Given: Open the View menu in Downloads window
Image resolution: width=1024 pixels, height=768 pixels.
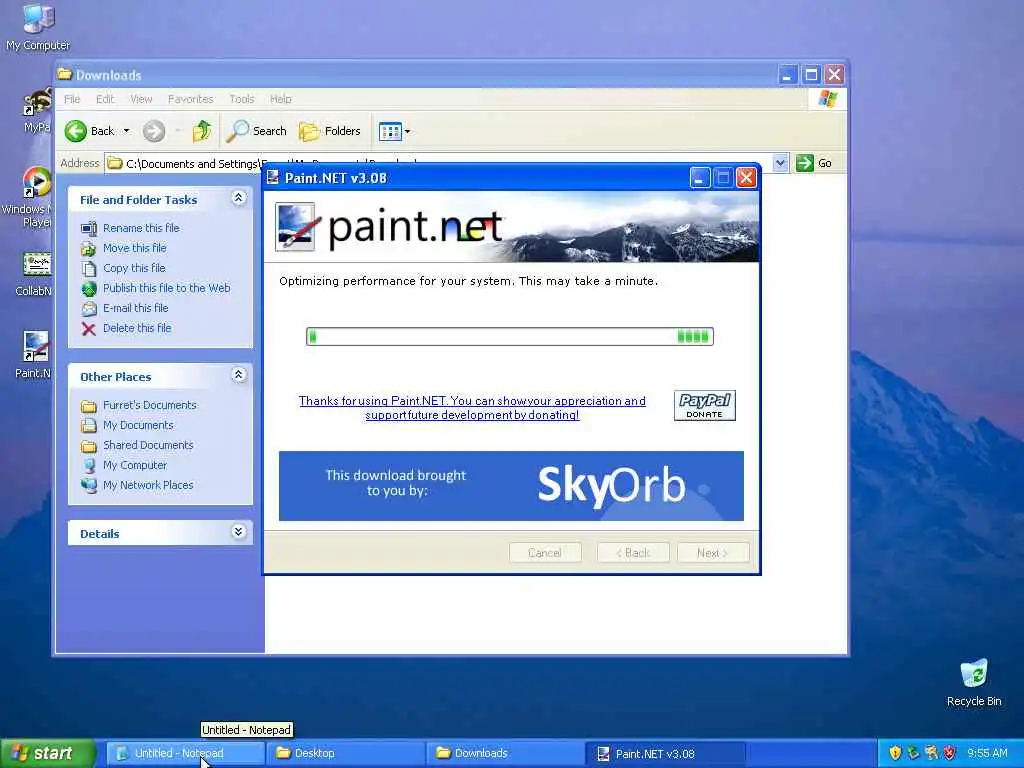Looking at the screenshot, I should point(141,99).
